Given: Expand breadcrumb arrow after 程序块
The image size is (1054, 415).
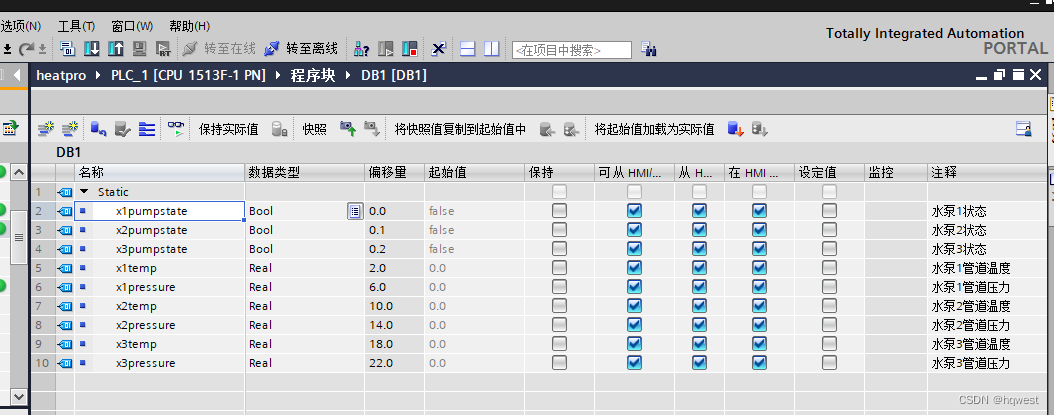Looking at the screenshot, I should tap(348, 75).
